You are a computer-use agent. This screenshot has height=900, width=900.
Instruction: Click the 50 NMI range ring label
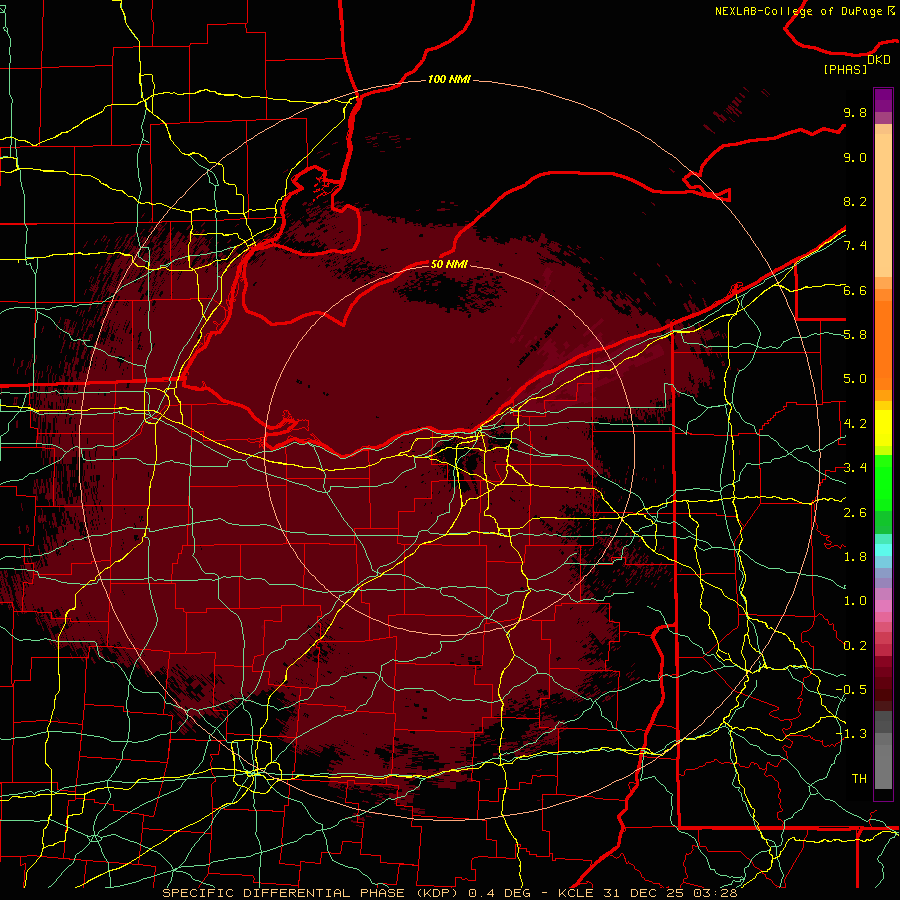pos(449,264)
